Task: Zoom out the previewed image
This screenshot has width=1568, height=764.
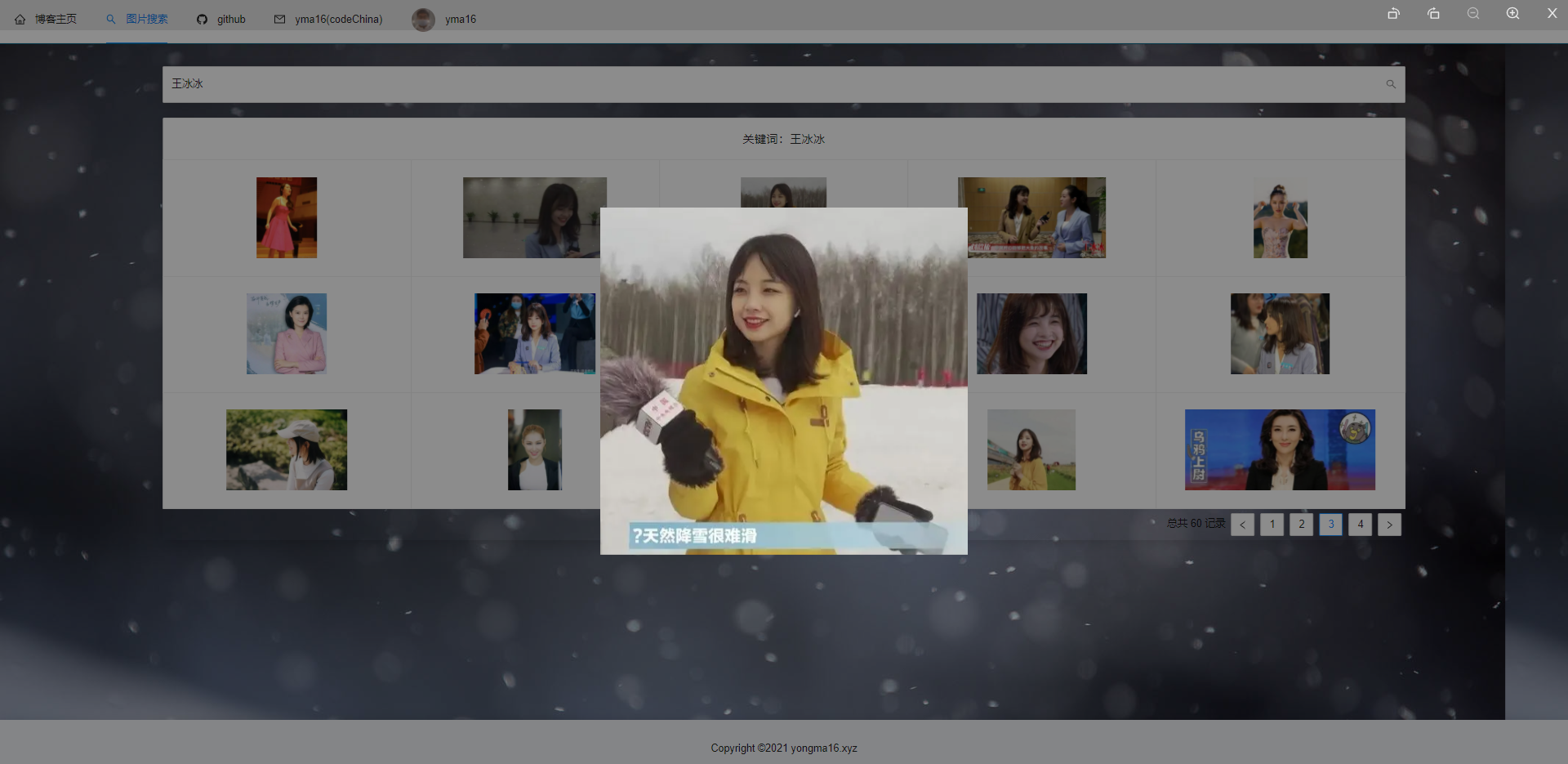Action: point(1473,13)
